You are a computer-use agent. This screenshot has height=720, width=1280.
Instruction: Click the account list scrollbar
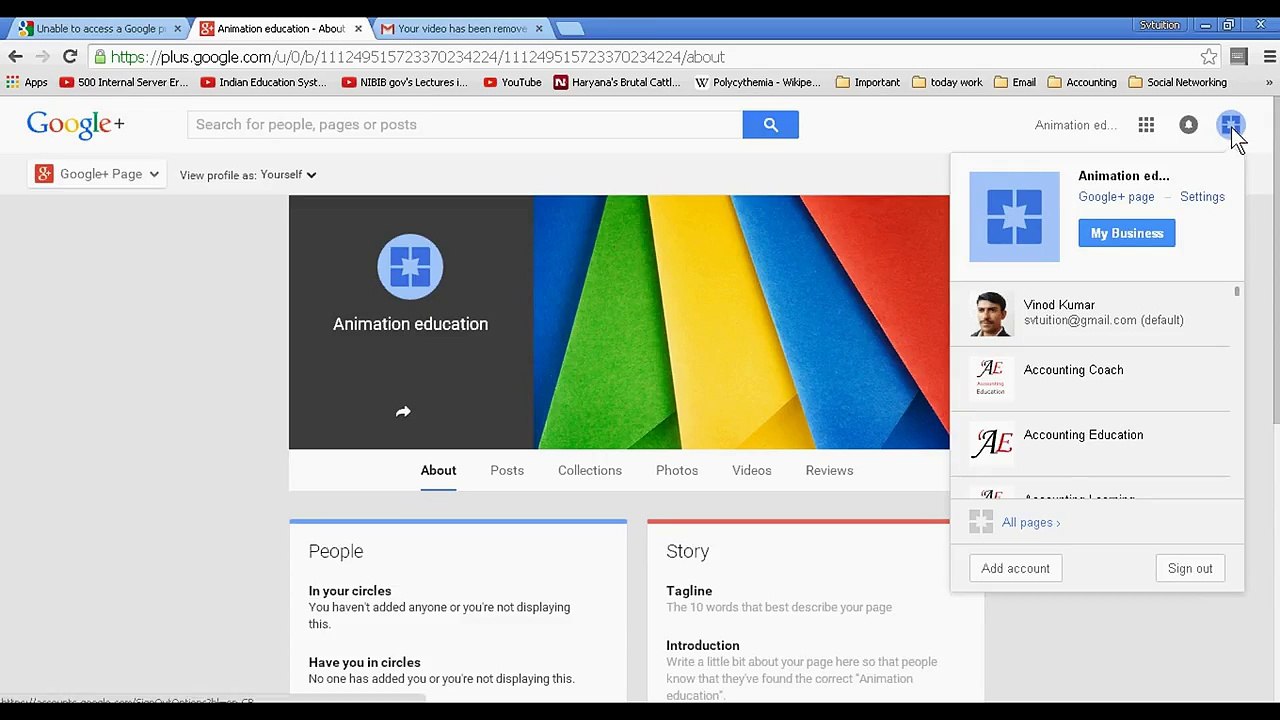click(1237, 292)
